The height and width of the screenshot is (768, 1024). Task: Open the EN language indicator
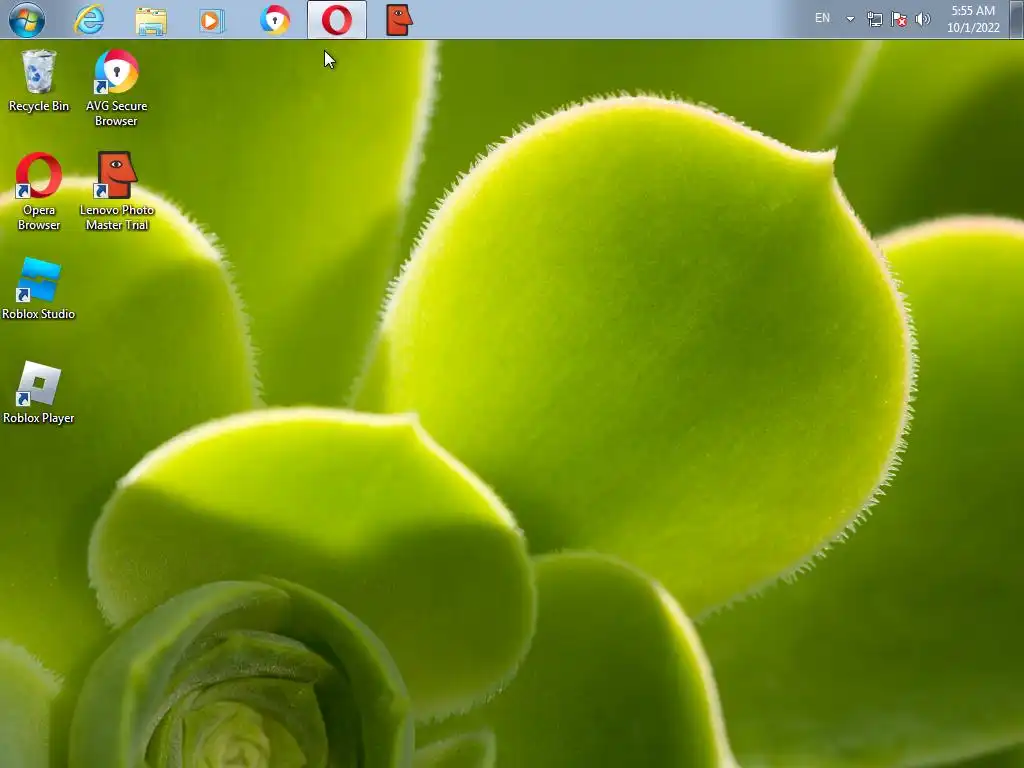pos(822,18)
